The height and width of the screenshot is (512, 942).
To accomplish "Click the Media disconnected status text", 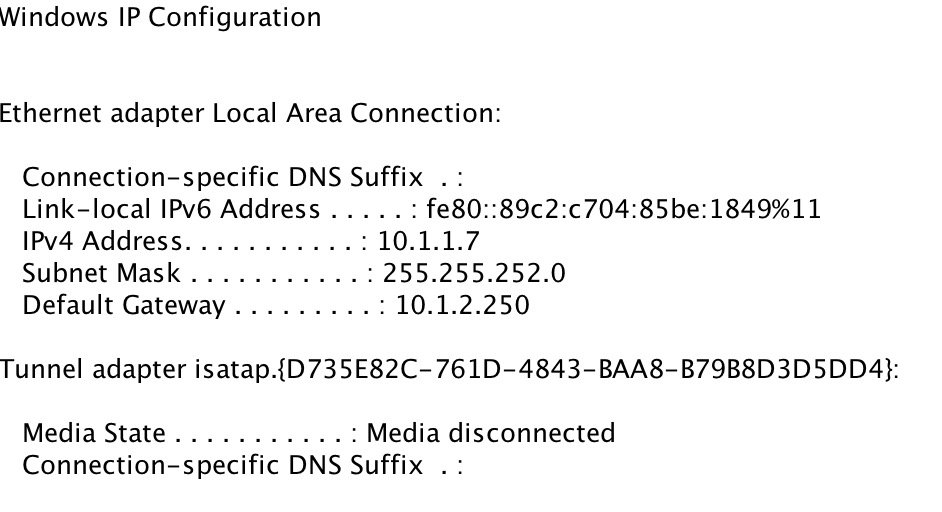I will 491,433.
